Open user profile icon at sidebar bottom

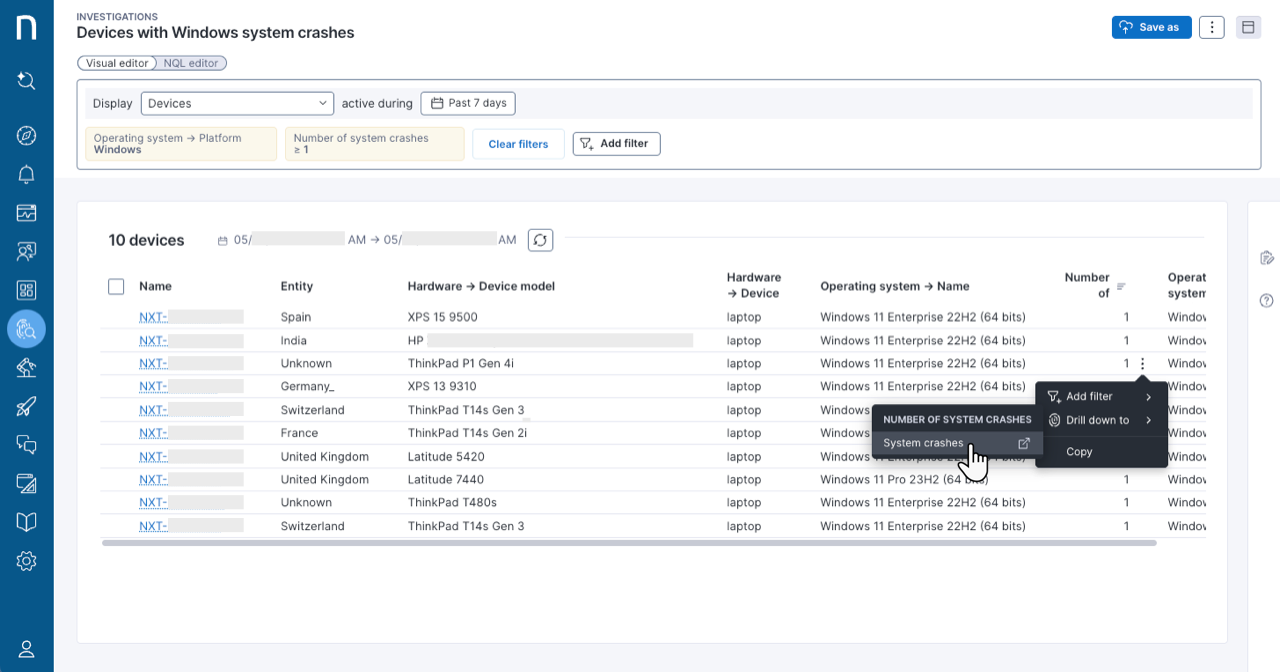(27, 649)
